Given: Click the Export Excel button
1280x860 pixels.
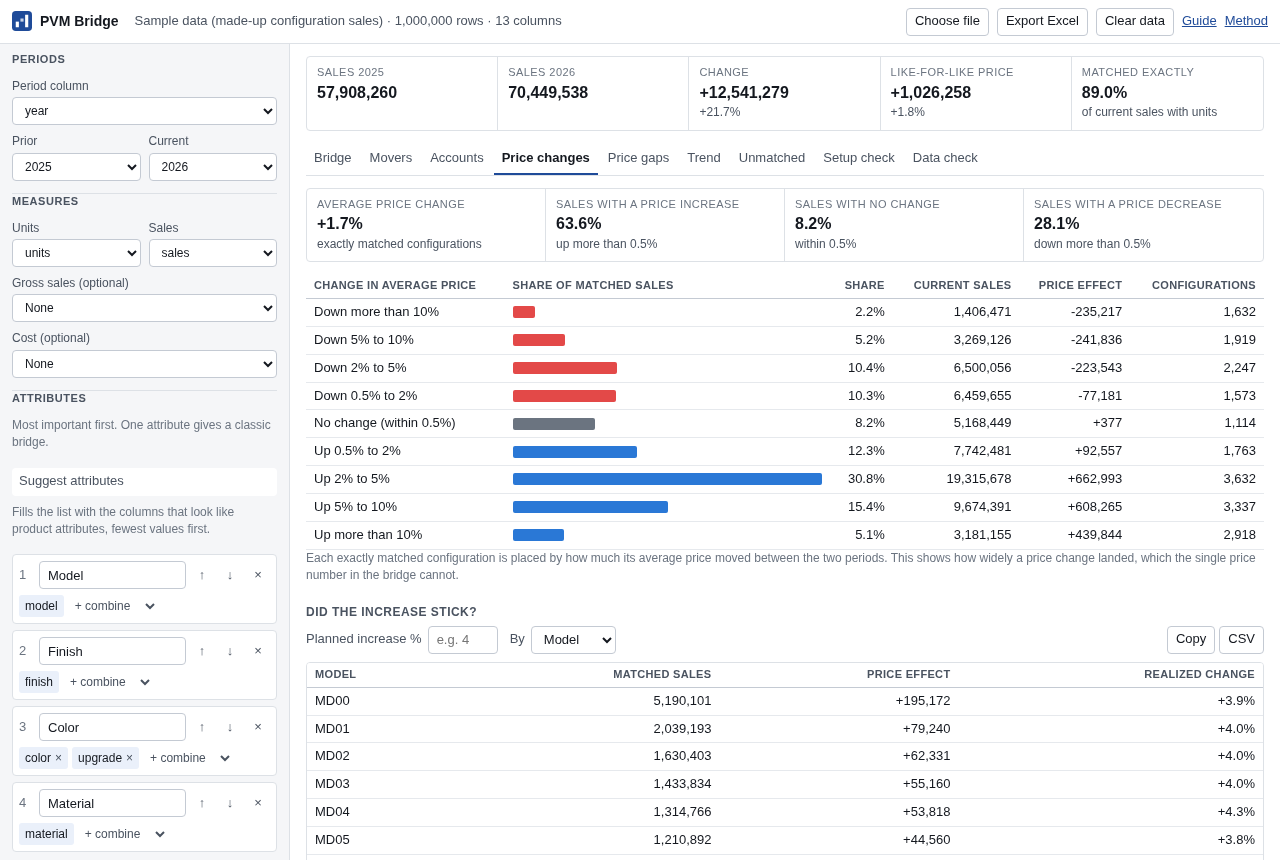Looking at the screenshot, I should coord(1042,22).
